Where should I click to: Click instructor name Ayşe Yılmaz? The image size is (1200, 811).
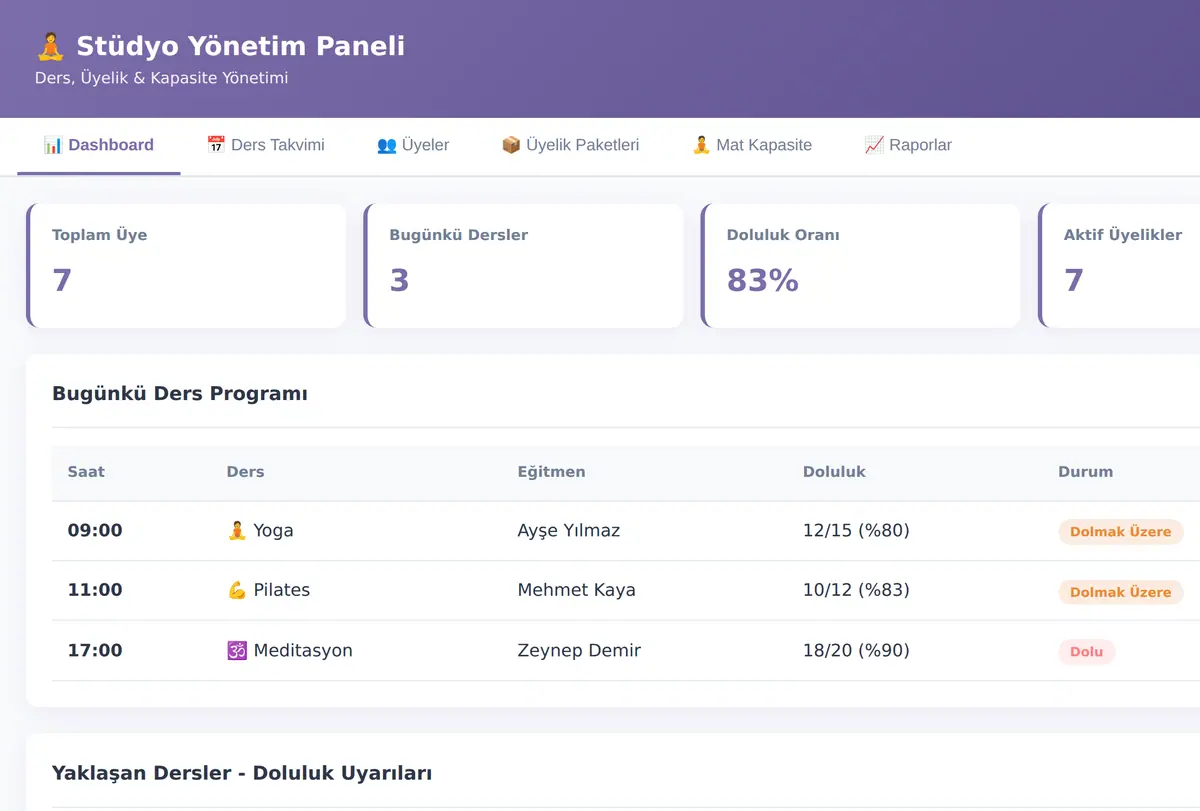click(568, 531)
